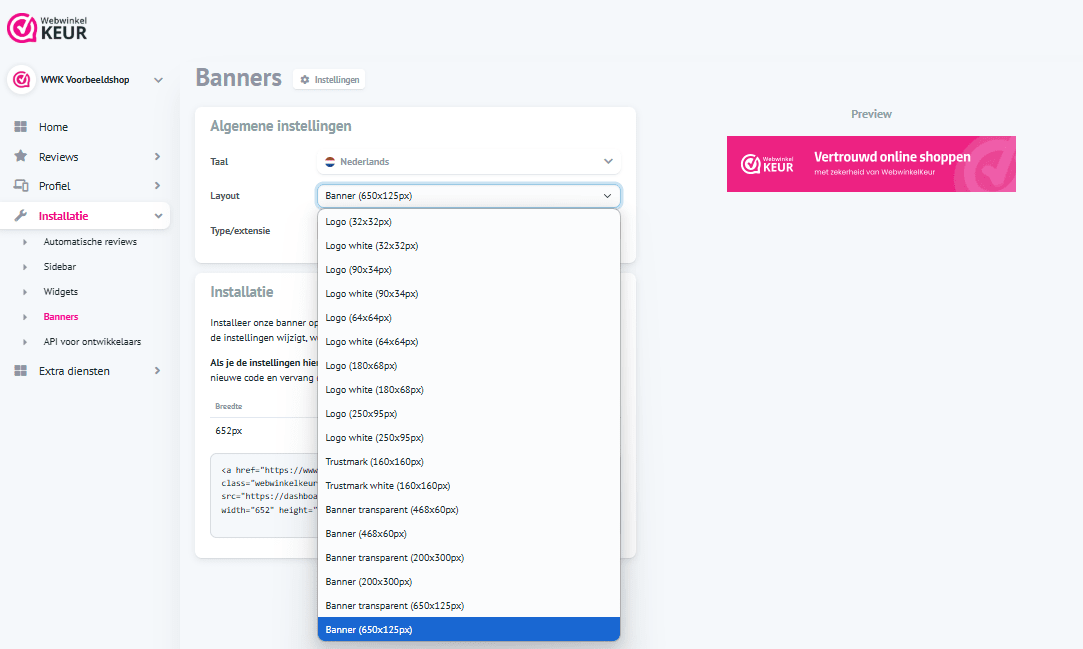
Task: Click the Extra diensten grid icon
Action: (20, 371)
